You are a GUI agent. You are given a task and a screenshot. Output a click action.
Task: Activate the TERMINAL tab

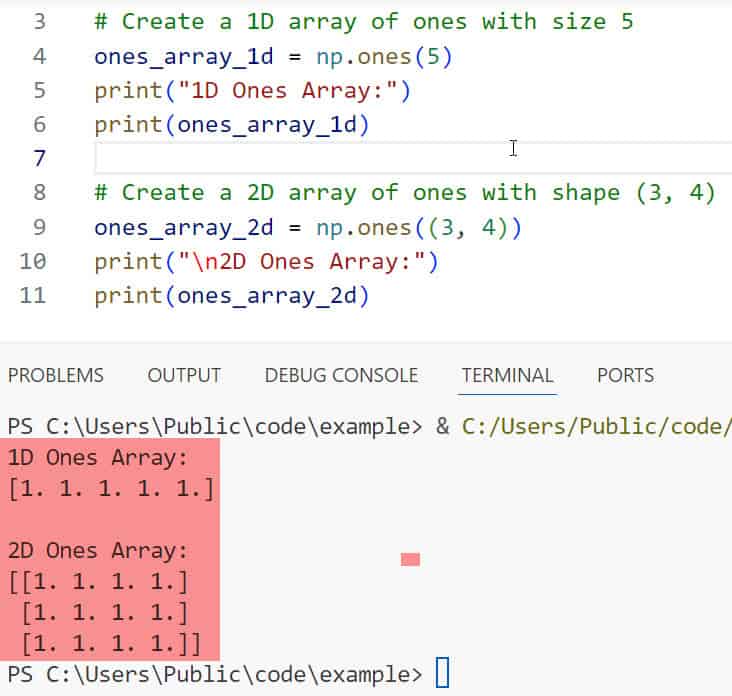pyautogui.click(x=507, y=375)
